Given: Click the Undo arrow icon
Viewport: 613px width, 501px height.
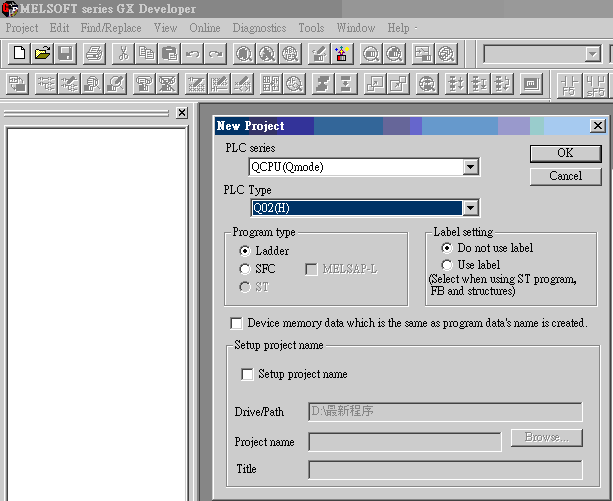Looking at the screenshot, I should pyautogui.click(x=192, y=53).
